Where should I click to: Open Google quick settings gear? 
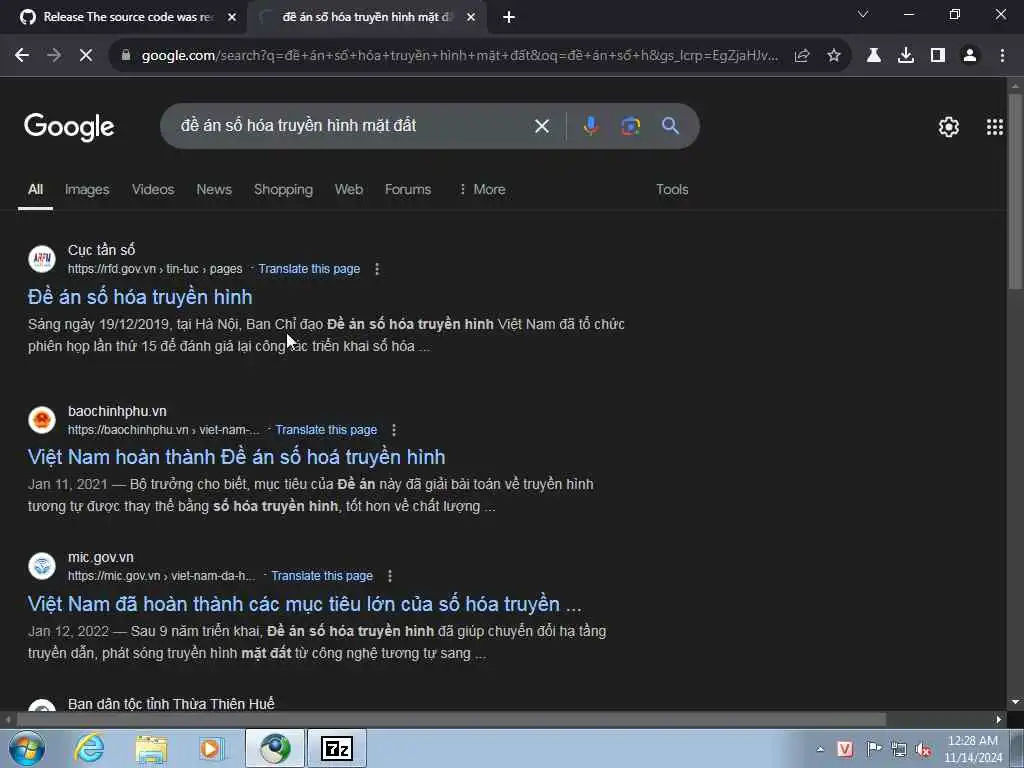pyautogui.click(x=949, y=127)
